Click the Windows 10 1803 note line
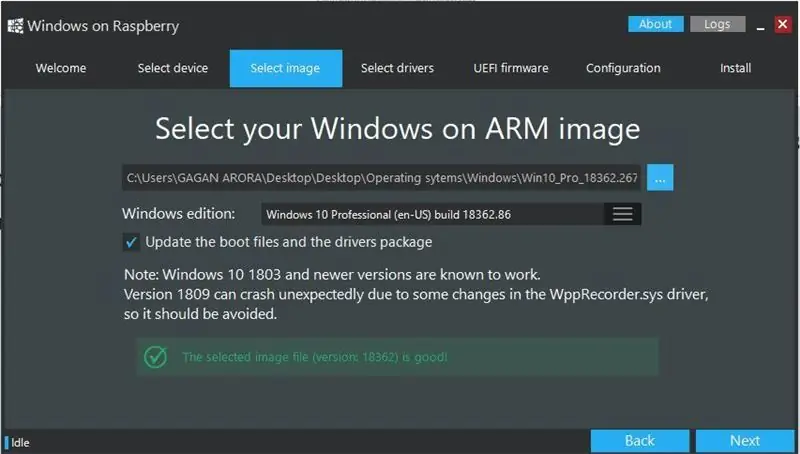800x454 pixels. tap(332, 275)
